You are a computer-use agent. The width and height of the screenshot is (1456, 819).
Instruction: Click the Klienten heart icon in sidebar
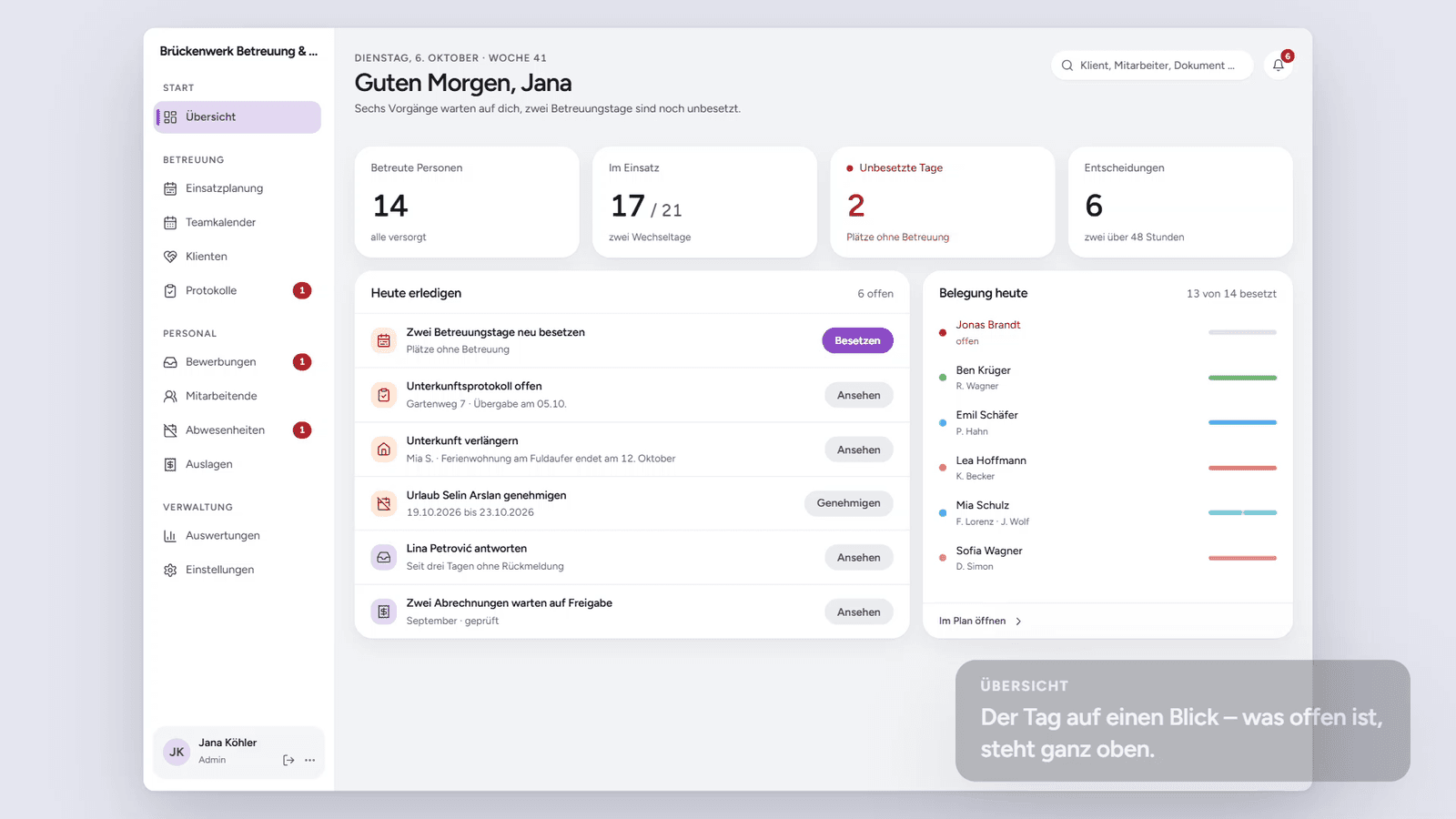(x=170, y=257)
